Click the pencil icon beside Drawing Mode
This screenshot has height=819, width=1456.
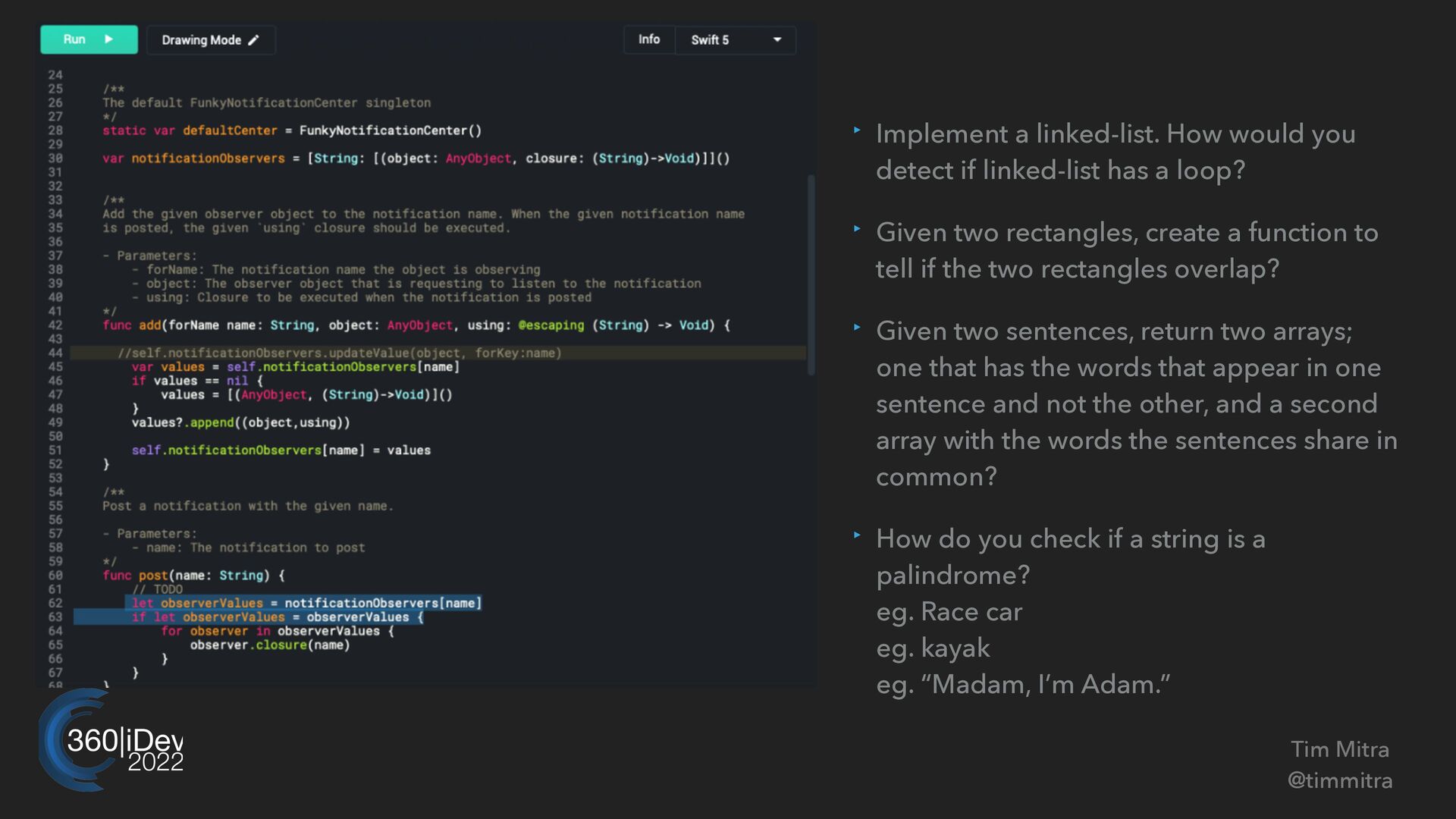point(254,40)
